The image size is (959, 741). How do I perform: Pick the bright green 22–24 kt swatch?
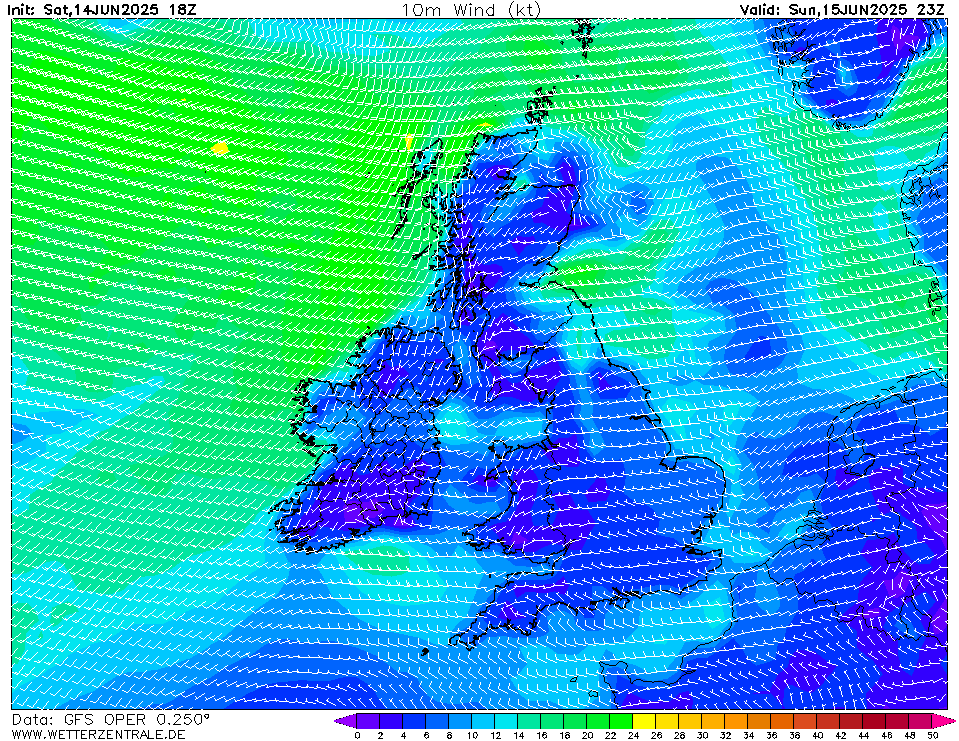coord(621,721)
